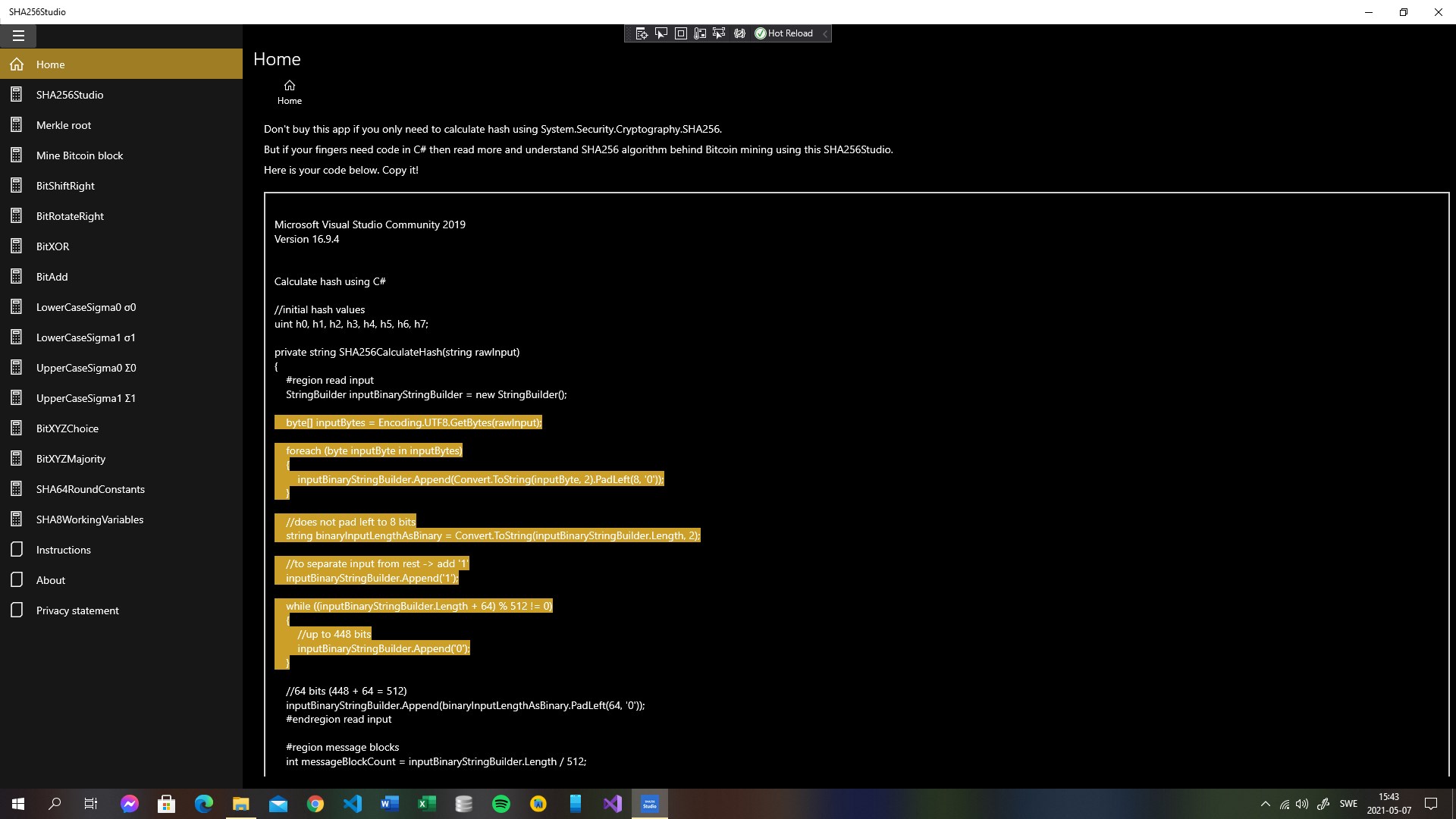This screenshot has width=1456, height=819.
Task: Open Go to Live Visual Tree
Action: click(642, 33)
